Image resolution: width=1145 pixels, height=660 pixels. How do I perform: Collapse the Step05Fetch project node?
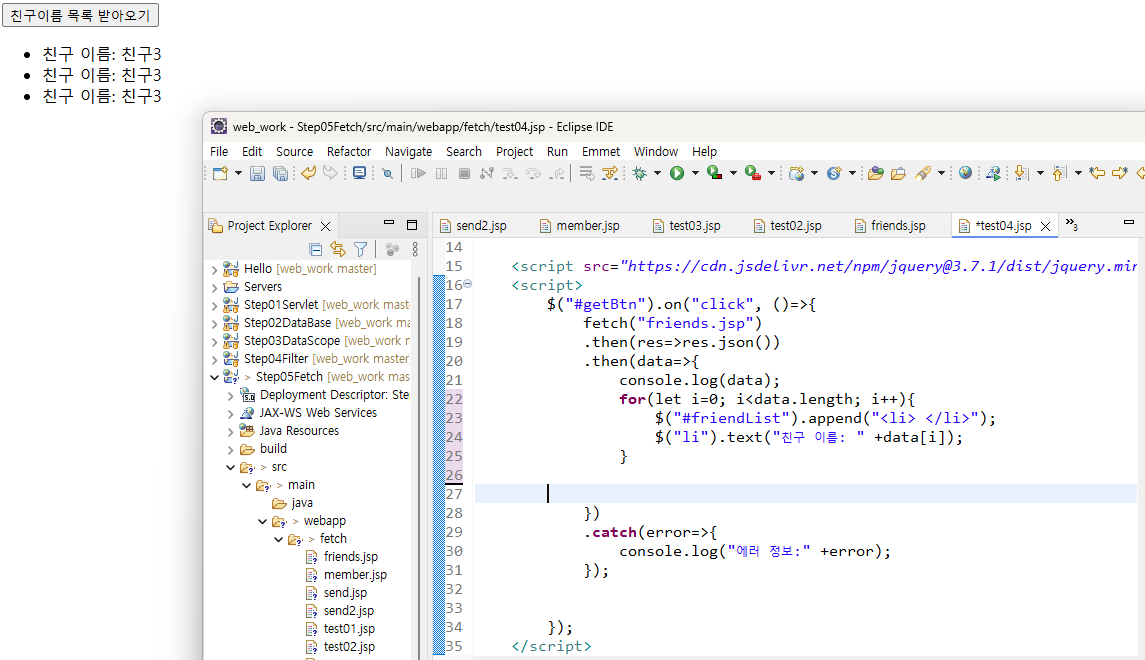[x=214, y=377]
